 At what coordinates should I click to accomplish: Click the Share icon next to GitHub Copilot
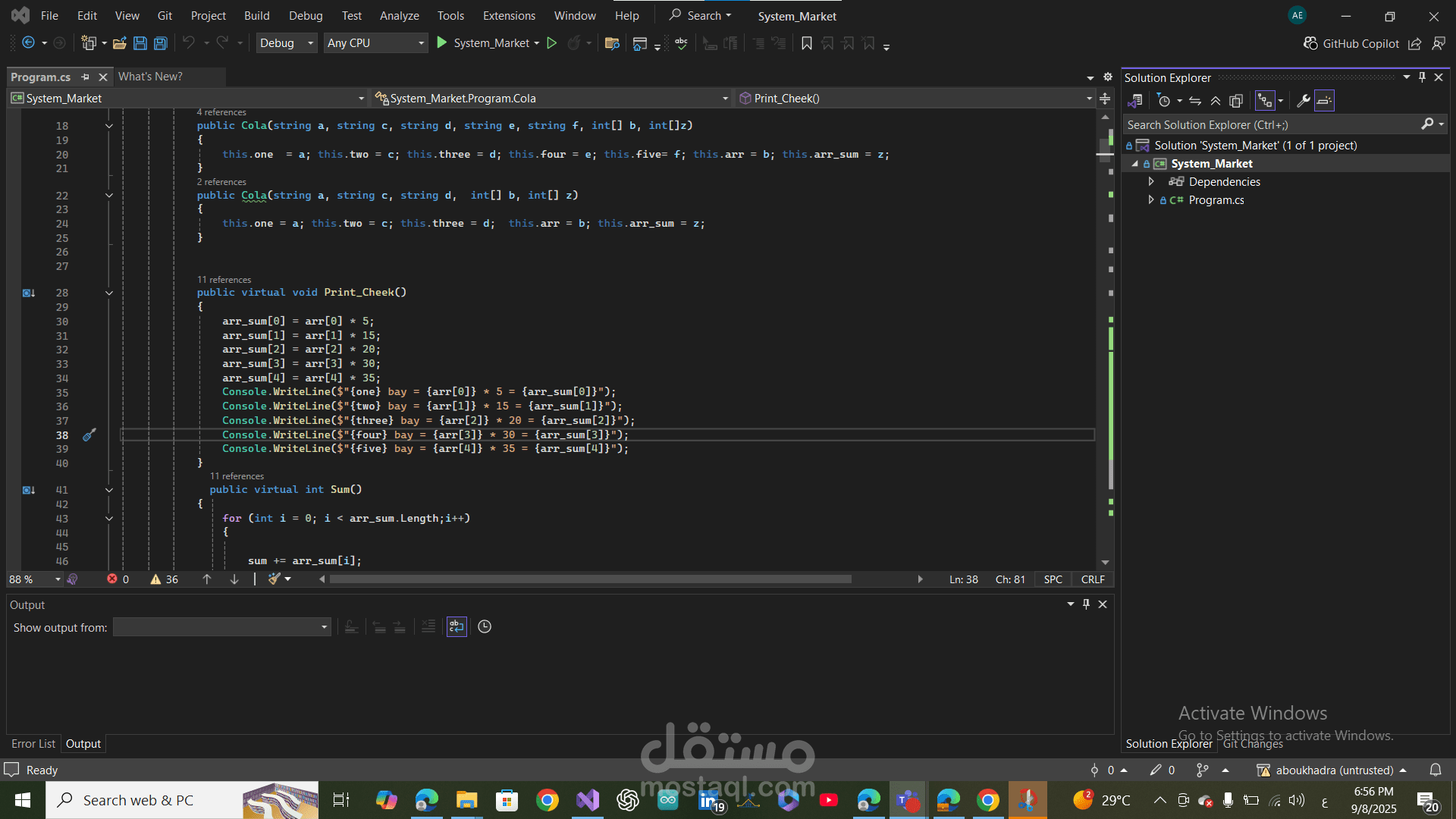(x=1415, y=44)
